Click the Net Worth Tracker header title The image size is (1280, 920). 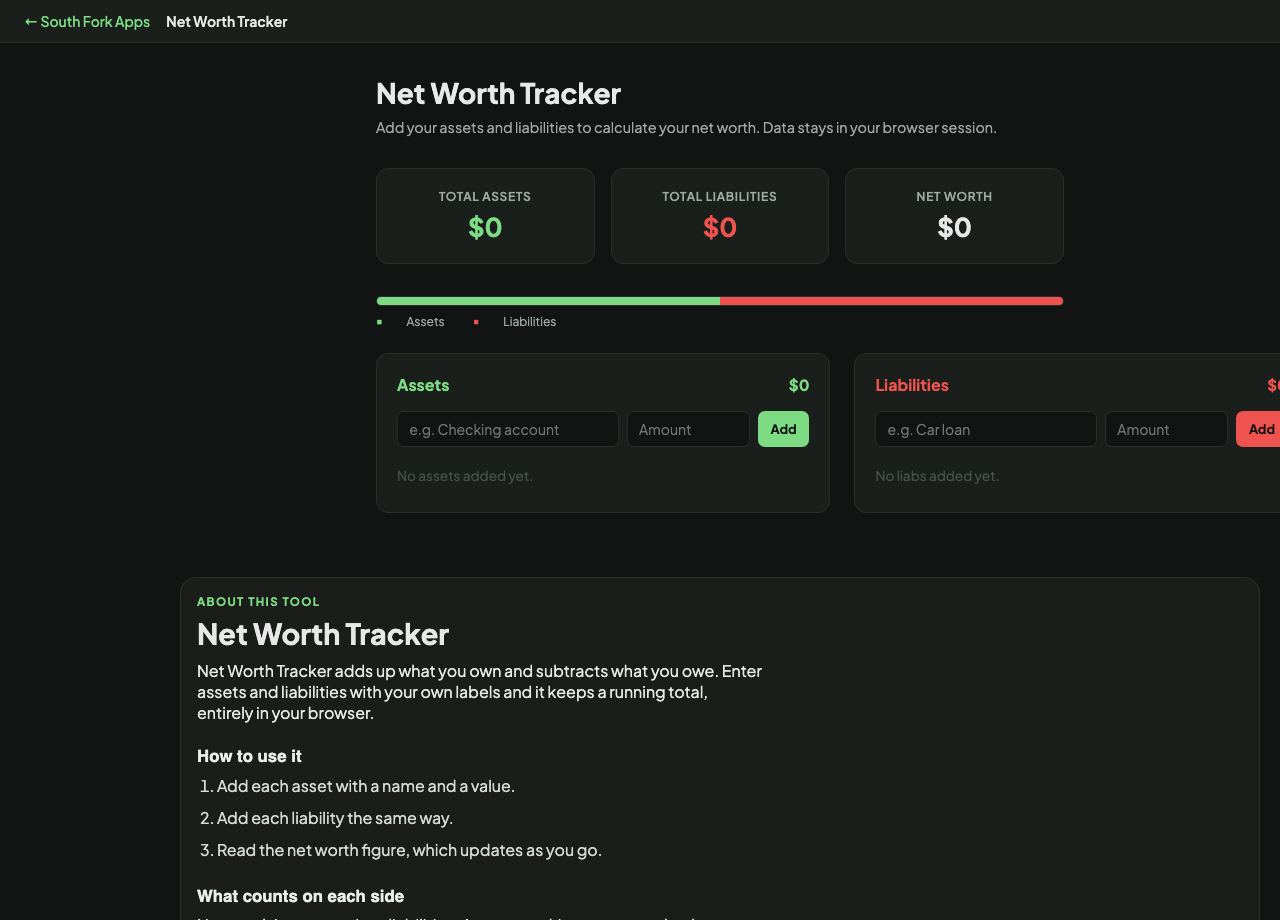tap(226, 21)
